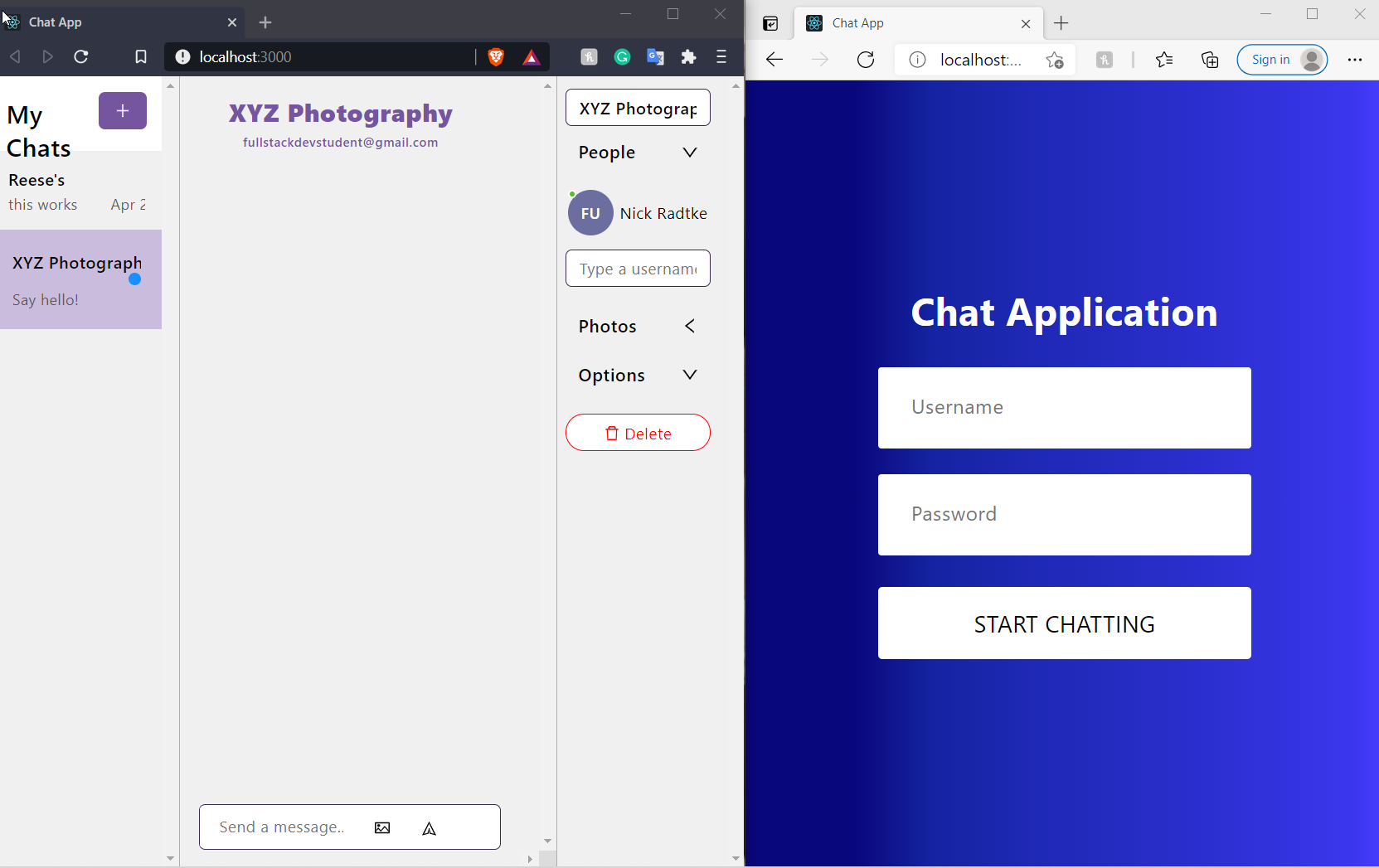Collapse the Options section chevron
The width and height of the screenshot is (1379, 868).
tap(690, 375)
